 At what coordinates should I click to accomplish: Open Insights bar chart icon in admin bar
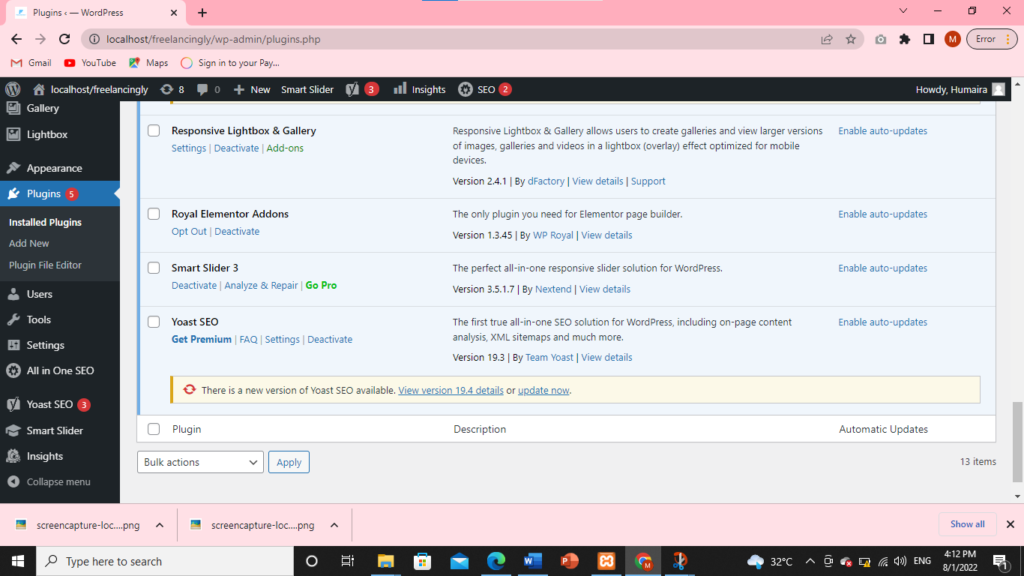click(400, 89)
